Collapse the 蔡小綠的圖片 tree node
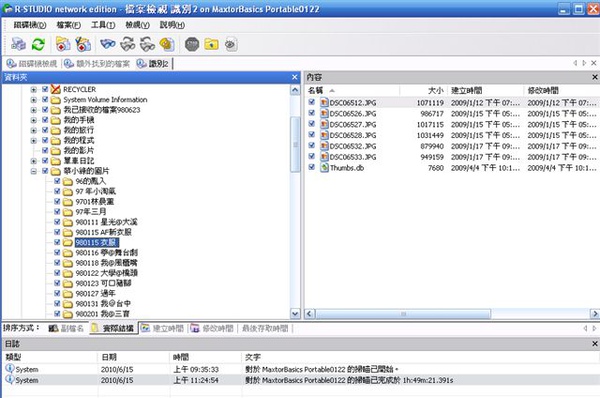Viewport: 600px width, 398px height. coord(34,171)
